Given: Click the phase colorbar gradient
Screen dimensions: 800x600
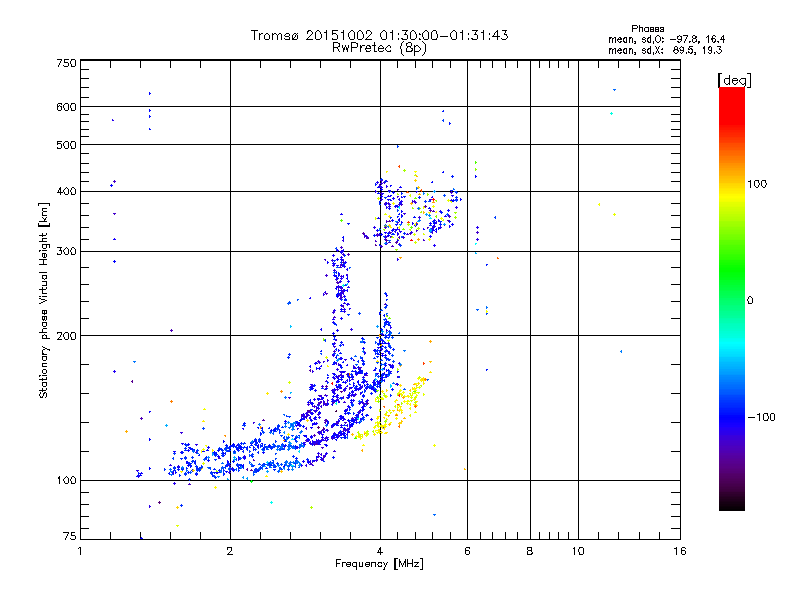Looking at the screenshot, I should (x=732, y=299).
